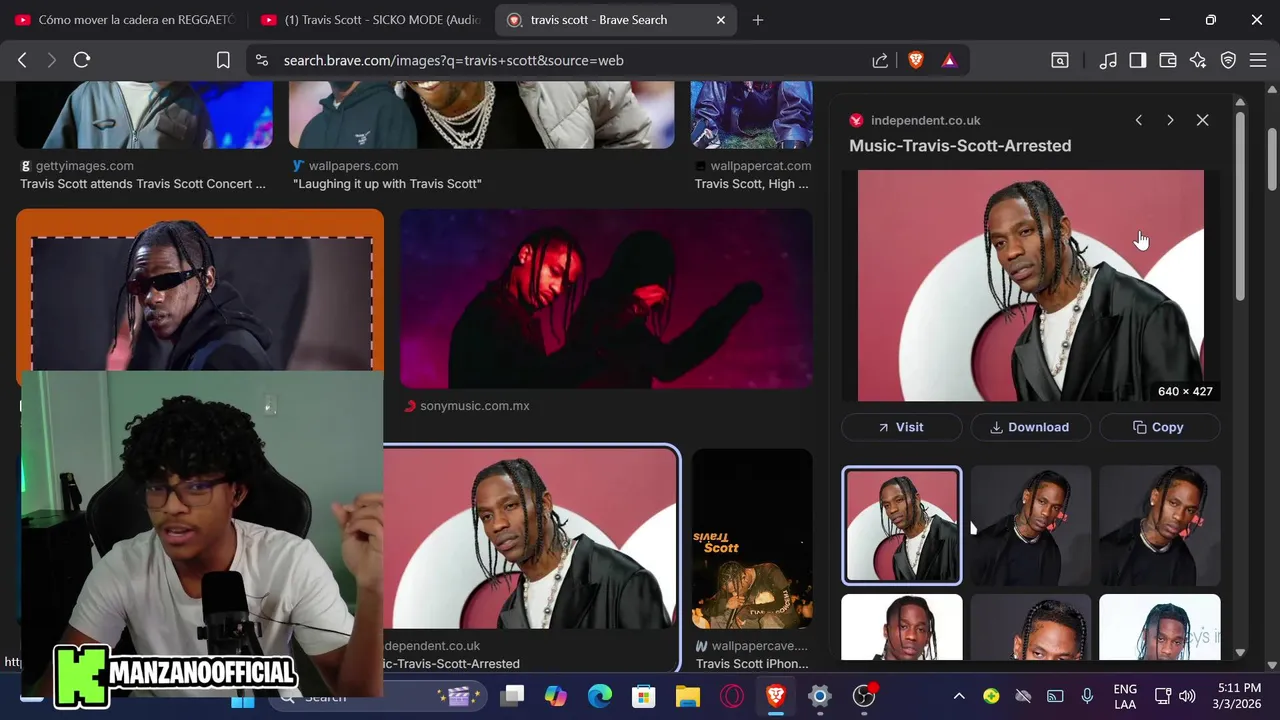The width and height of the screenshot is (1280, 720).
Task: Click the wallpapercave 'Travis Scott iPhon...' result image
Action: [752, 539]
